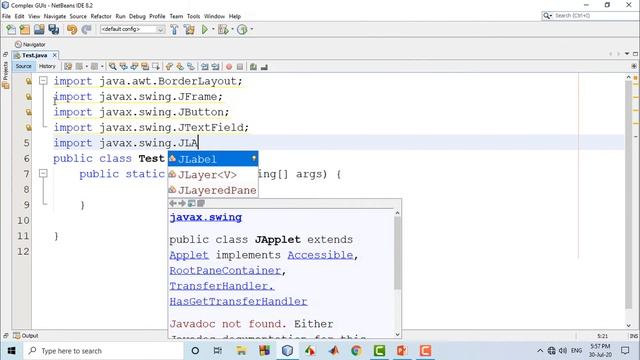Click the Save All toolbar icon
This screenshot has height=360, width=640.
click(53, 29)
